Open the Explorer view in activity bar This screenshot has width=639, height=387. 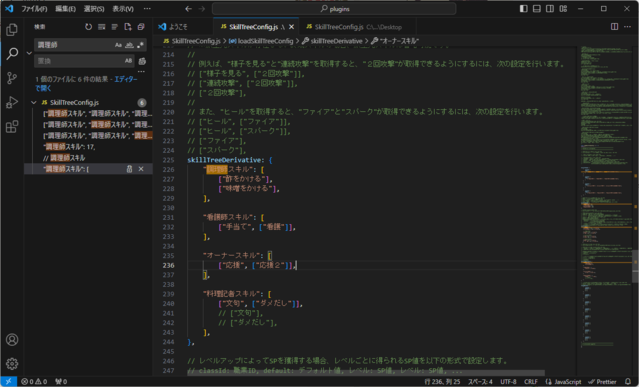tap(12, 29)
